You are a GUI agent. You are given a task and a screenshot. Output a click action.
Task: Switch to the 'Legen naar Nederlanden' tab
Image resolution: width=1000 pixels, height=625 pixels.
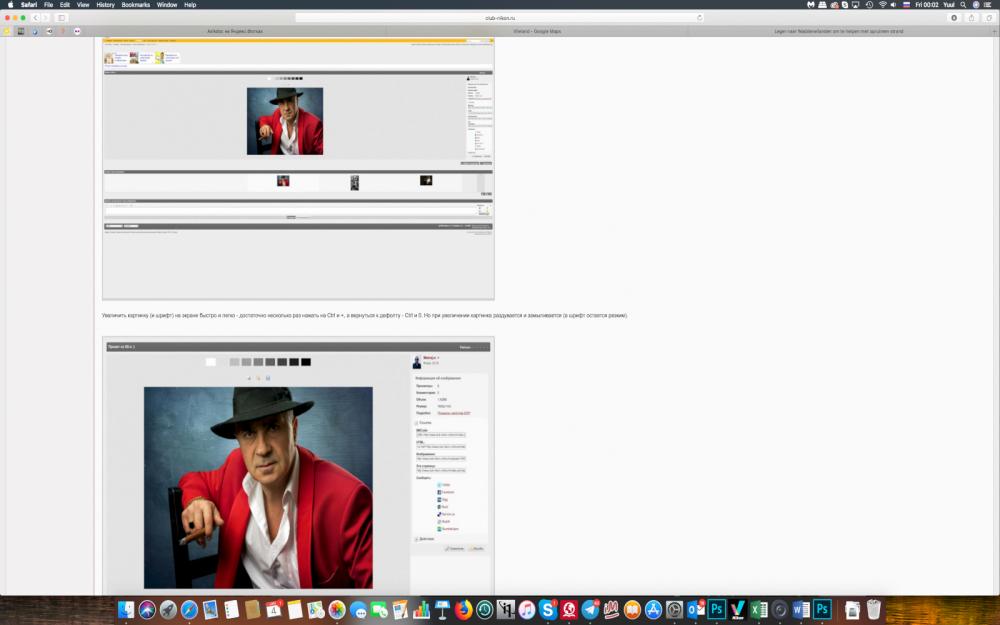pos(839,31)
